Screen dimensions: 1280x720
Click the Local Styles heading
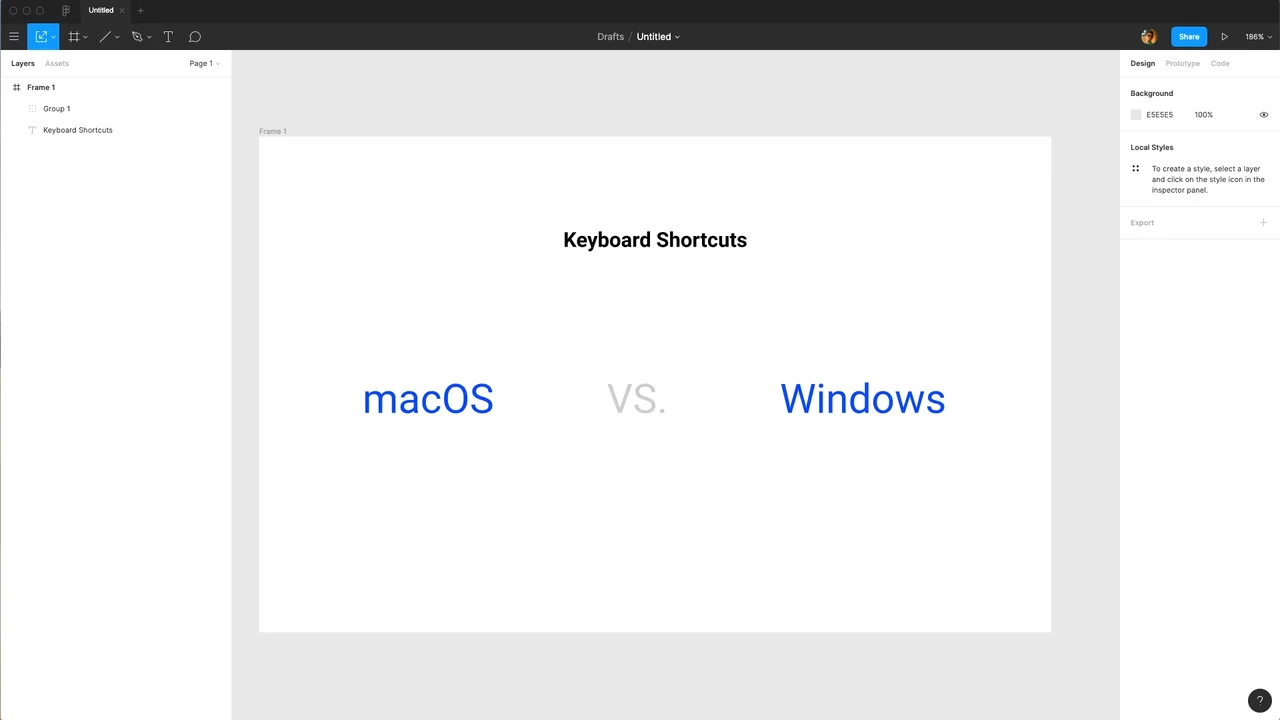coord(1152,147)
